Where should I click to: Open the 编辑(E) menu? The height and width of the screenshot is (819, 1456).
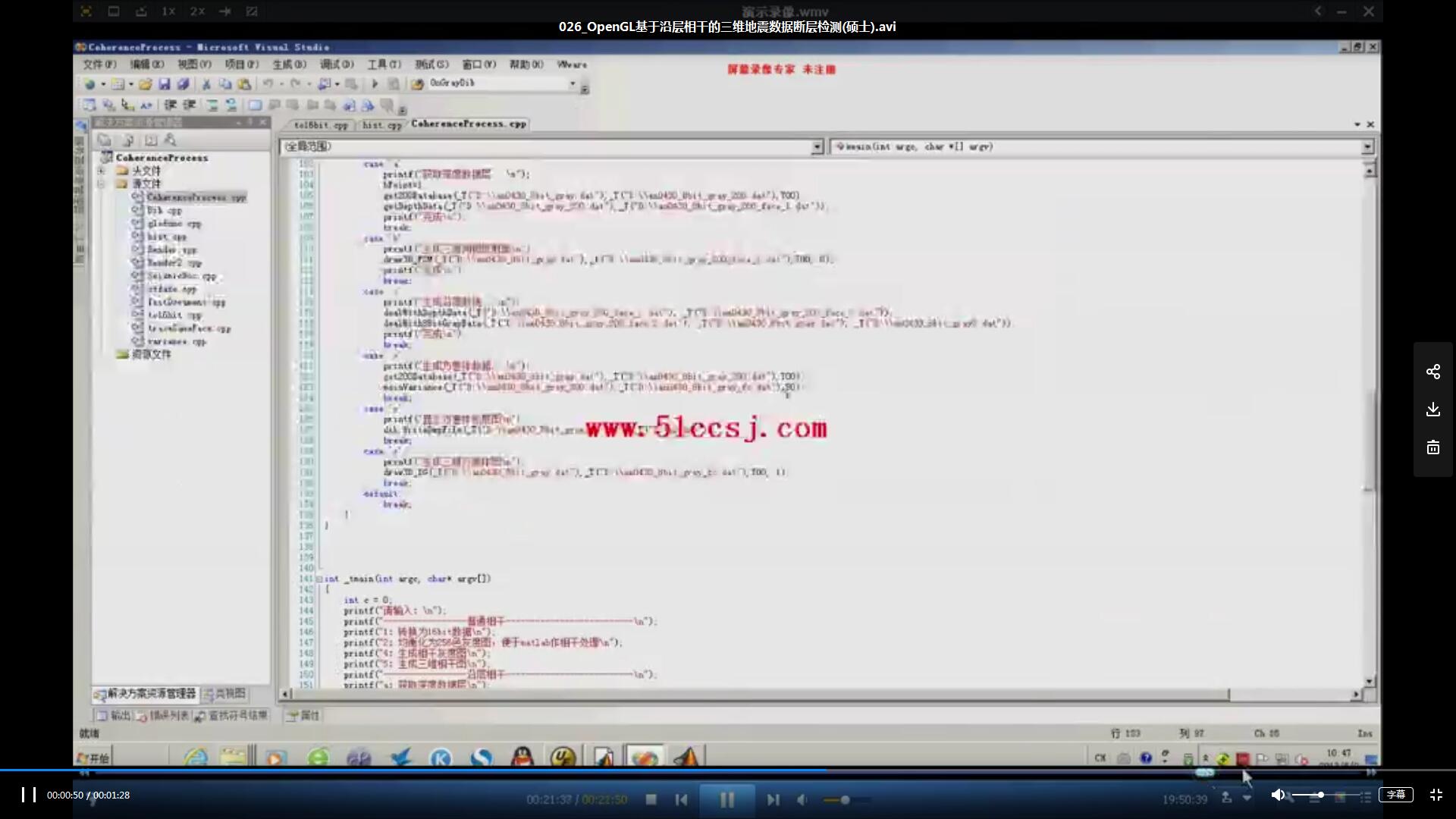tap(146, 64)
